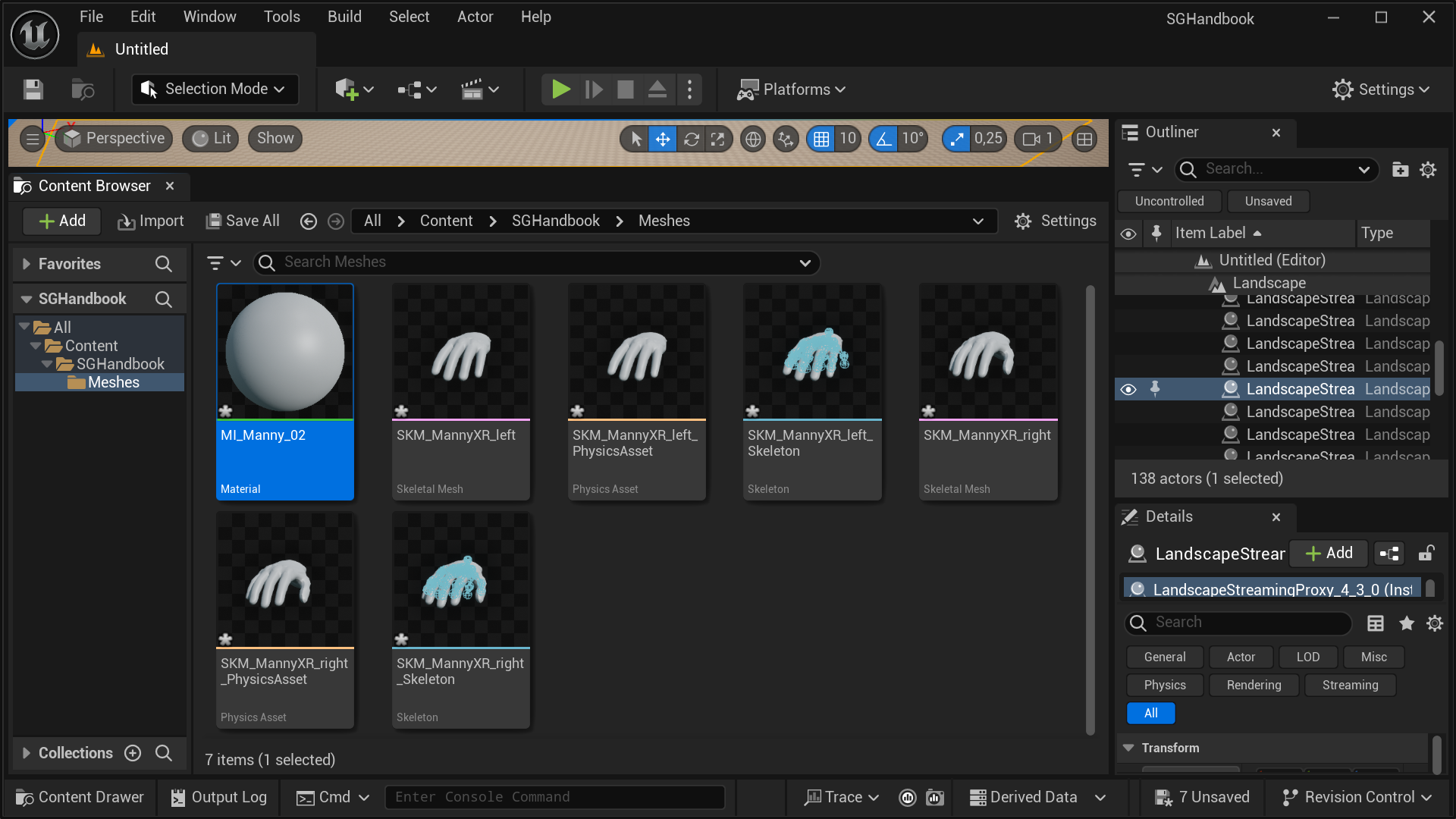Open the Blueprints toolbar icon
The image size is (1456, 819).
(x=415, y=89)
